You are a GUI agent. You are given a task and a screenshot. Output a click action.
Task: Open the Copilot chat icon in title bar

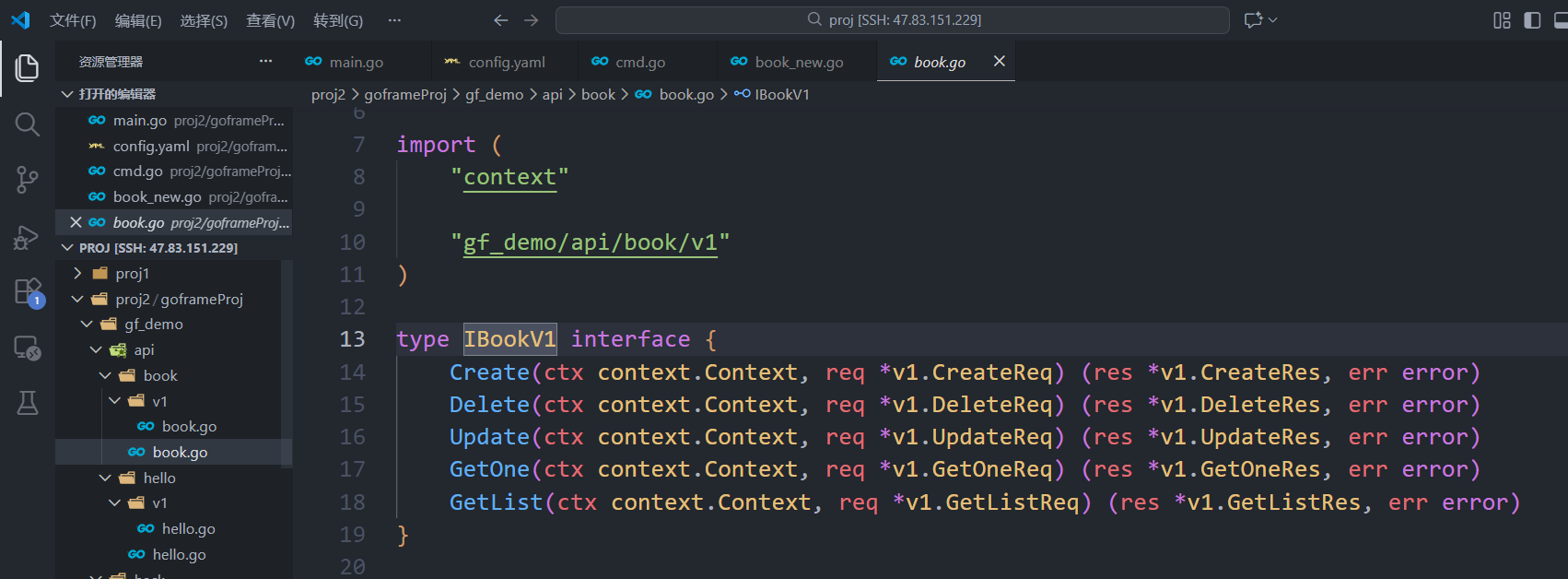(x=1254, y=19)
